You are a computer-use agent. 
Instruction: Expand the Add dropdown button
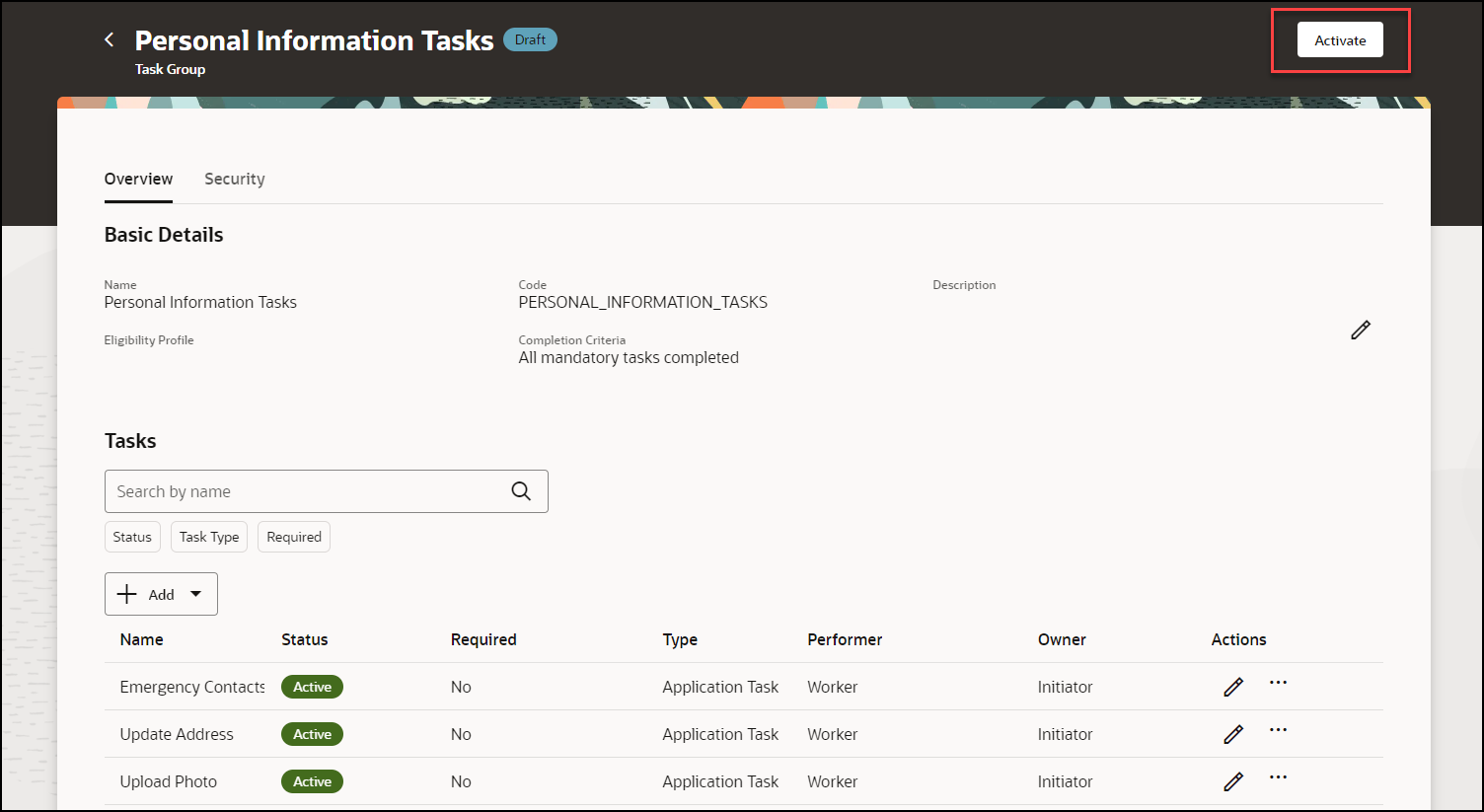tap(161, 594)
